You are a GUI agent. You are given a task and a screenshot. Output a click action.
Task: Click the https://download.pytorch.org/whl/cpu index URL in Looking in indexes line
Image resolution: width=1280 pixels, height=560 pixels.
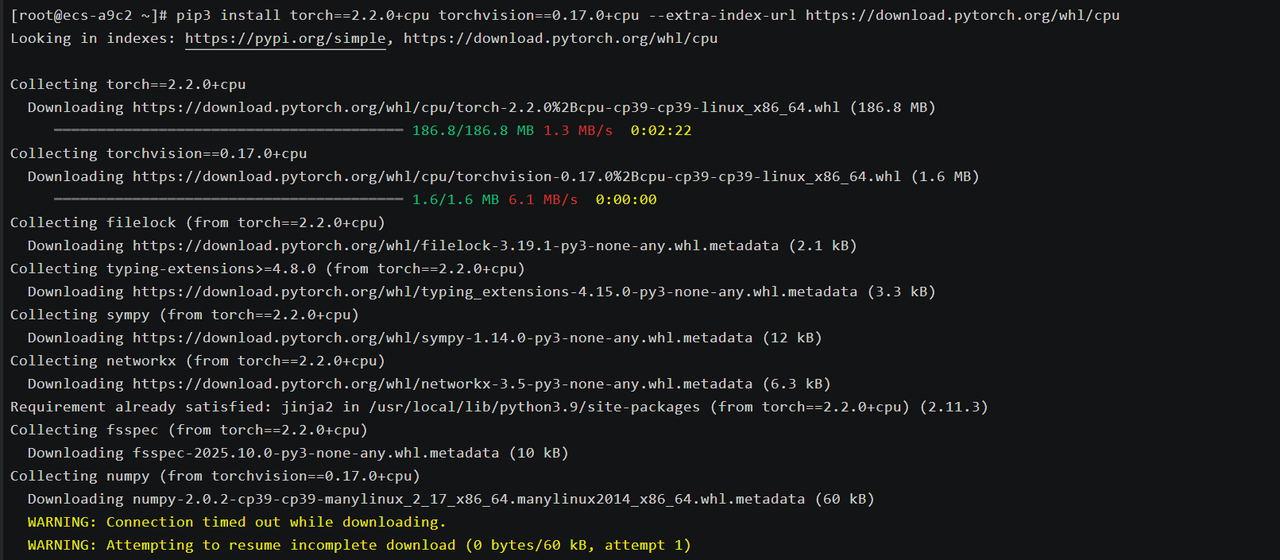pos(560,39)
